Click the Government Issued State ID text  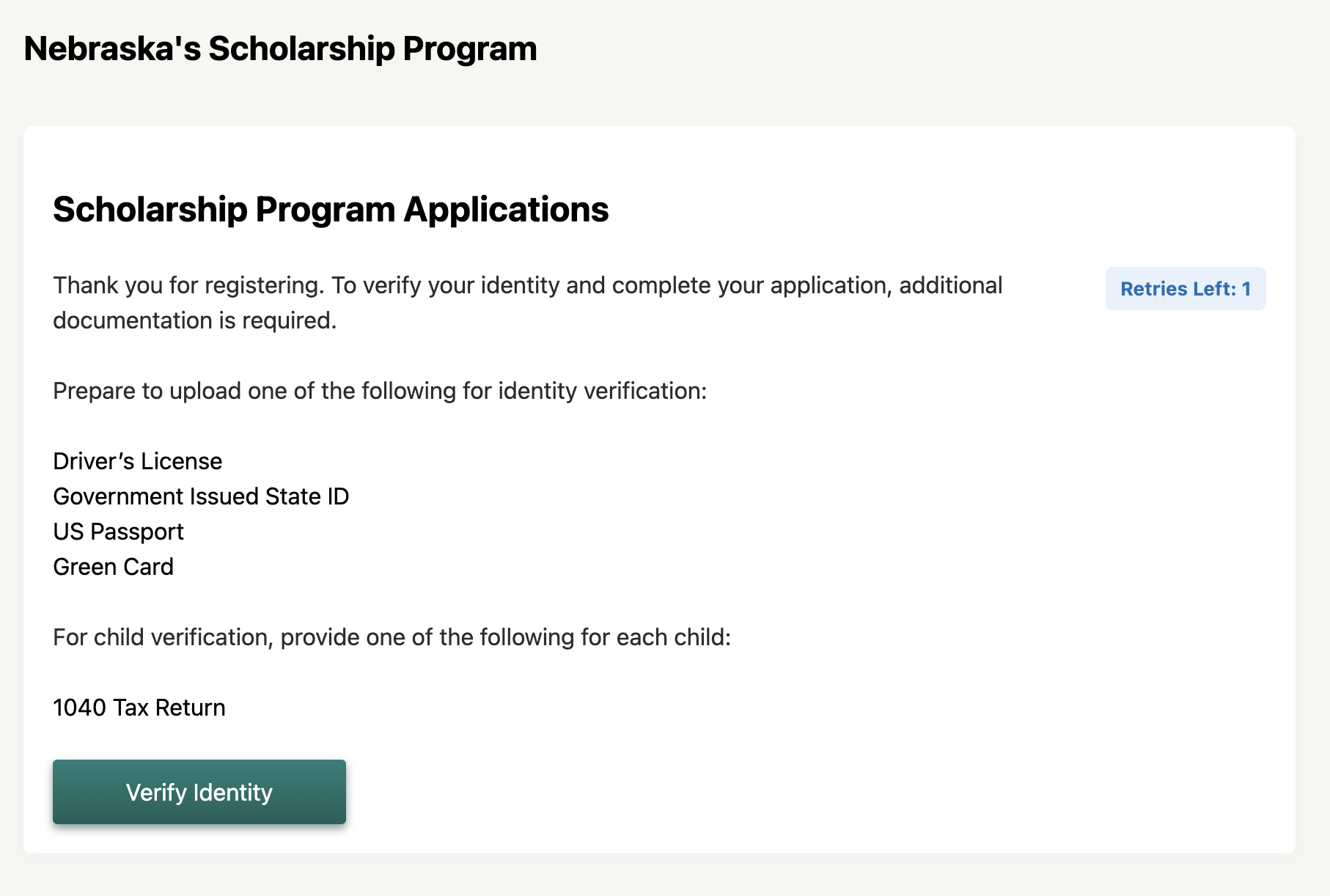click(201, 496)
